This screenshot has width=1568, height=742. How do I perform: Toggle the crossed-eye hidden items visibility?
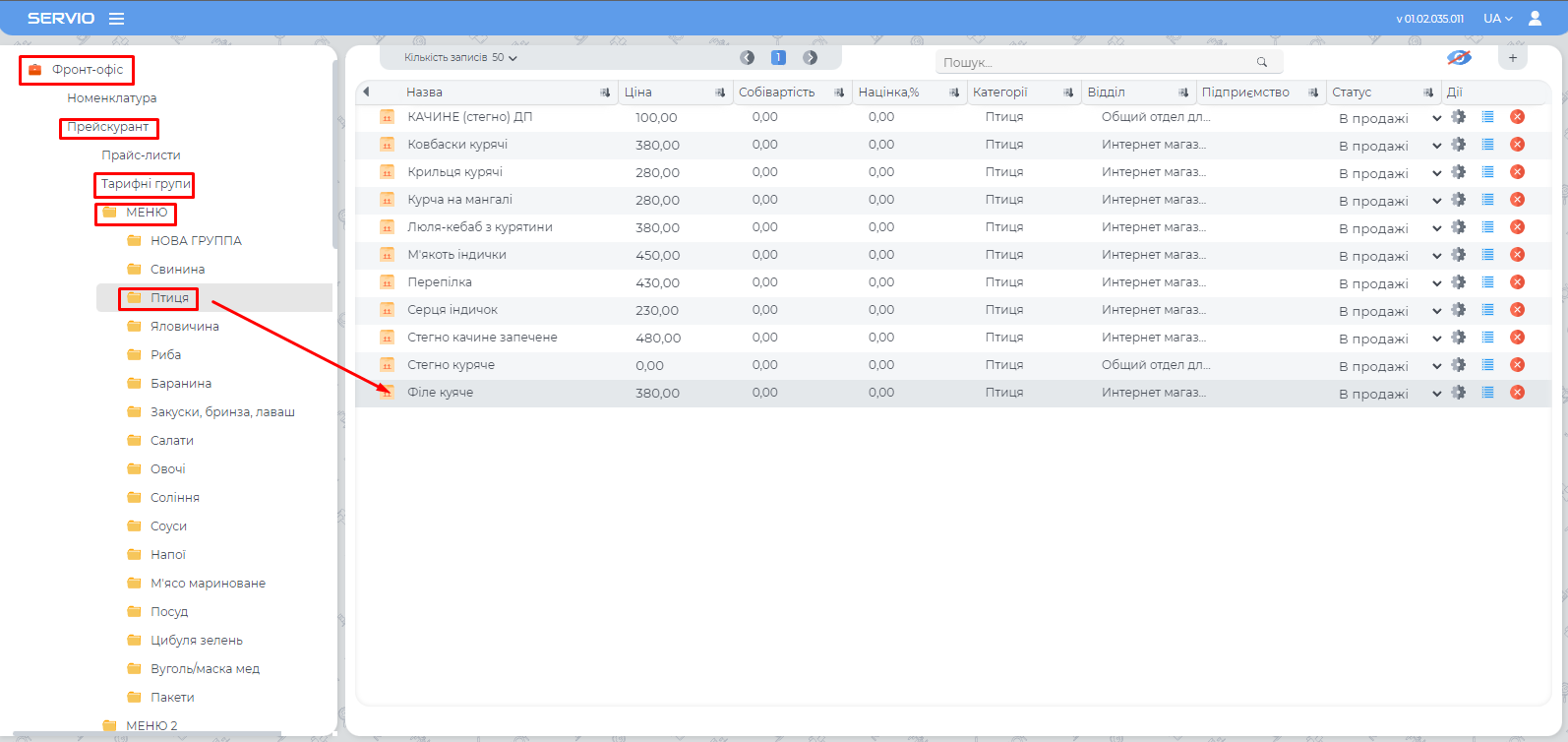pyautogui.click(x=1459, y=58)
